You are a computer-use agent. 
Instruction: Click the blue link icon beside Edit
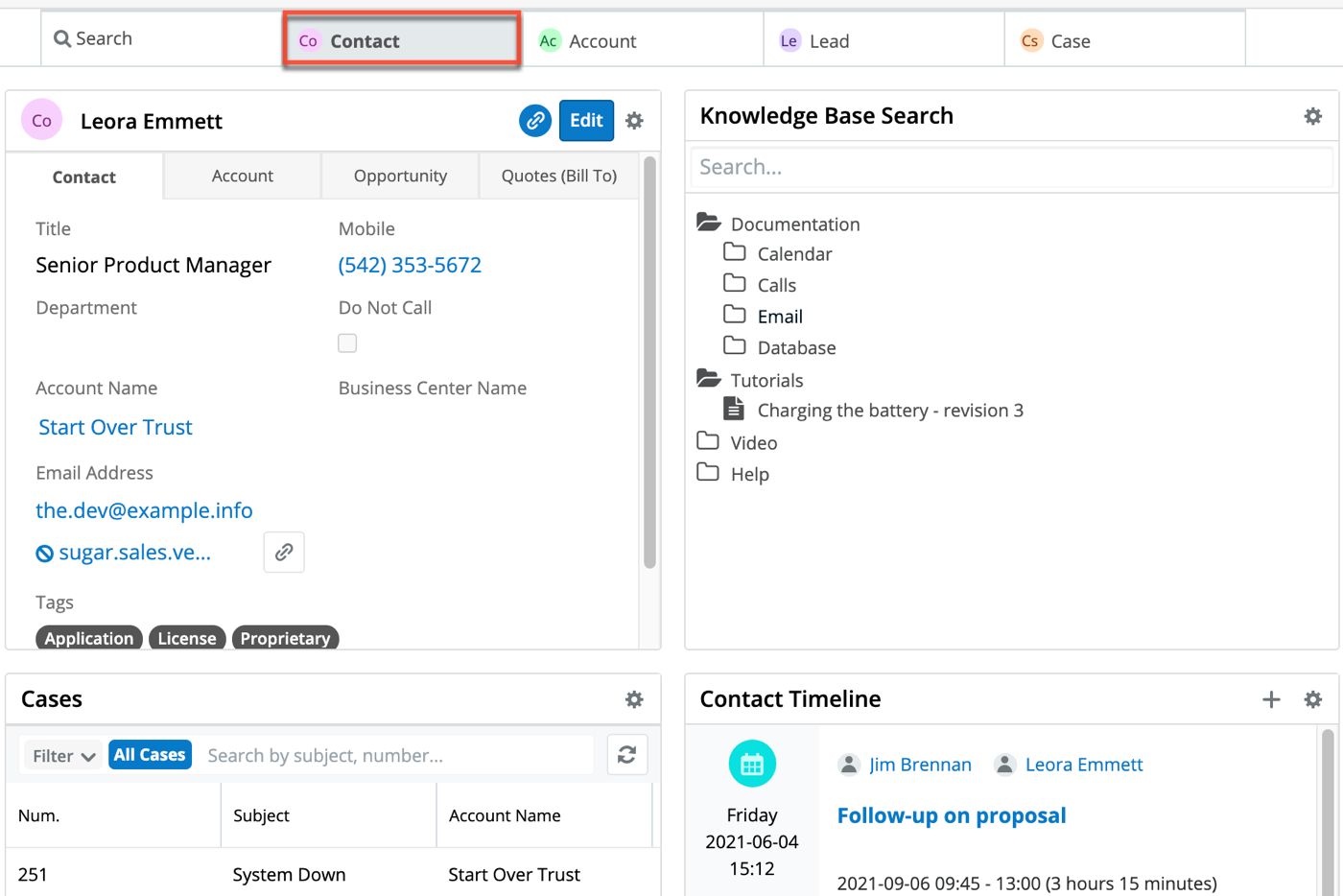click(x=535, y=121)
